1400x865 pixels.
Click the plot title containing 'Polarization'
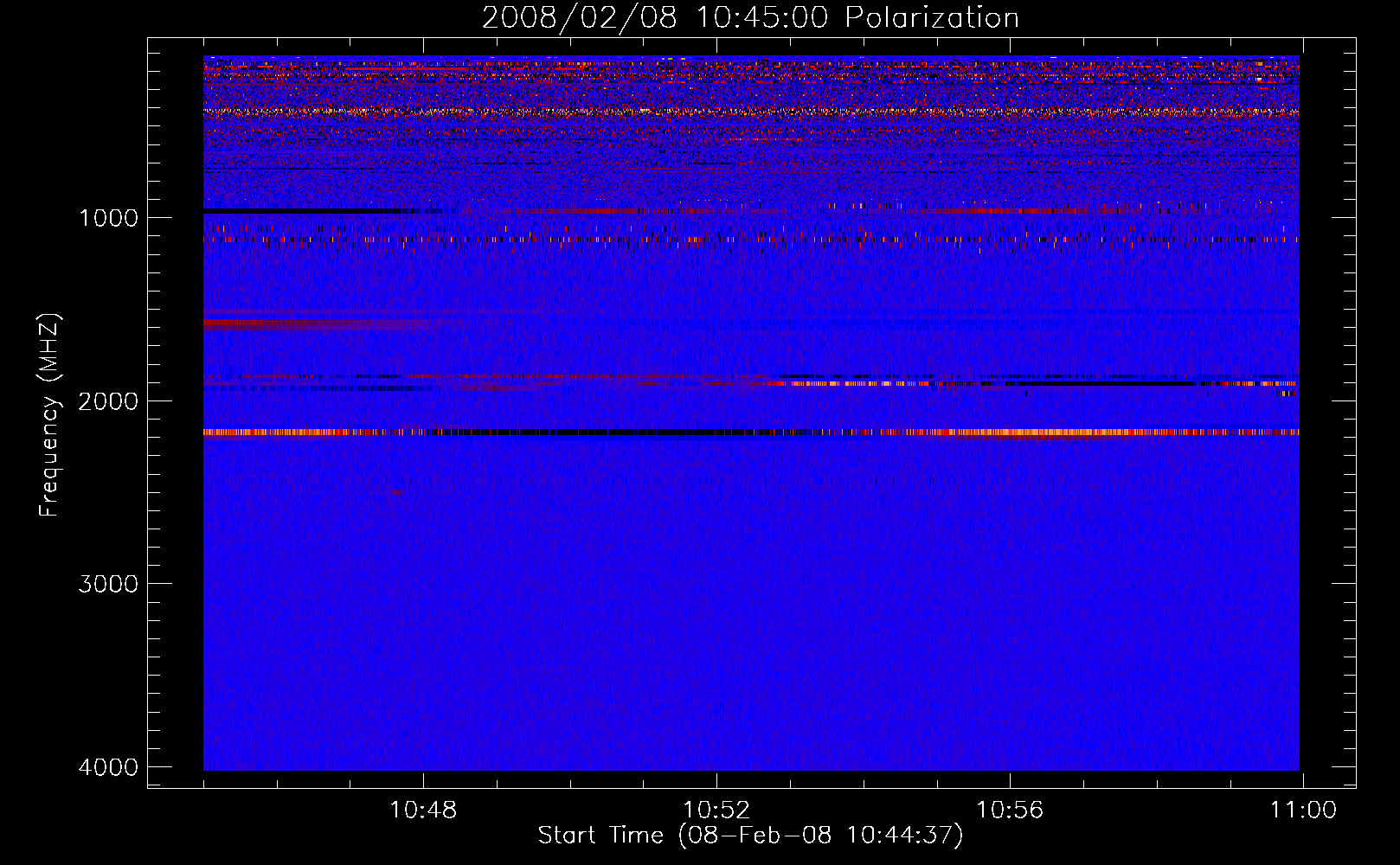(x=750, y=17)
